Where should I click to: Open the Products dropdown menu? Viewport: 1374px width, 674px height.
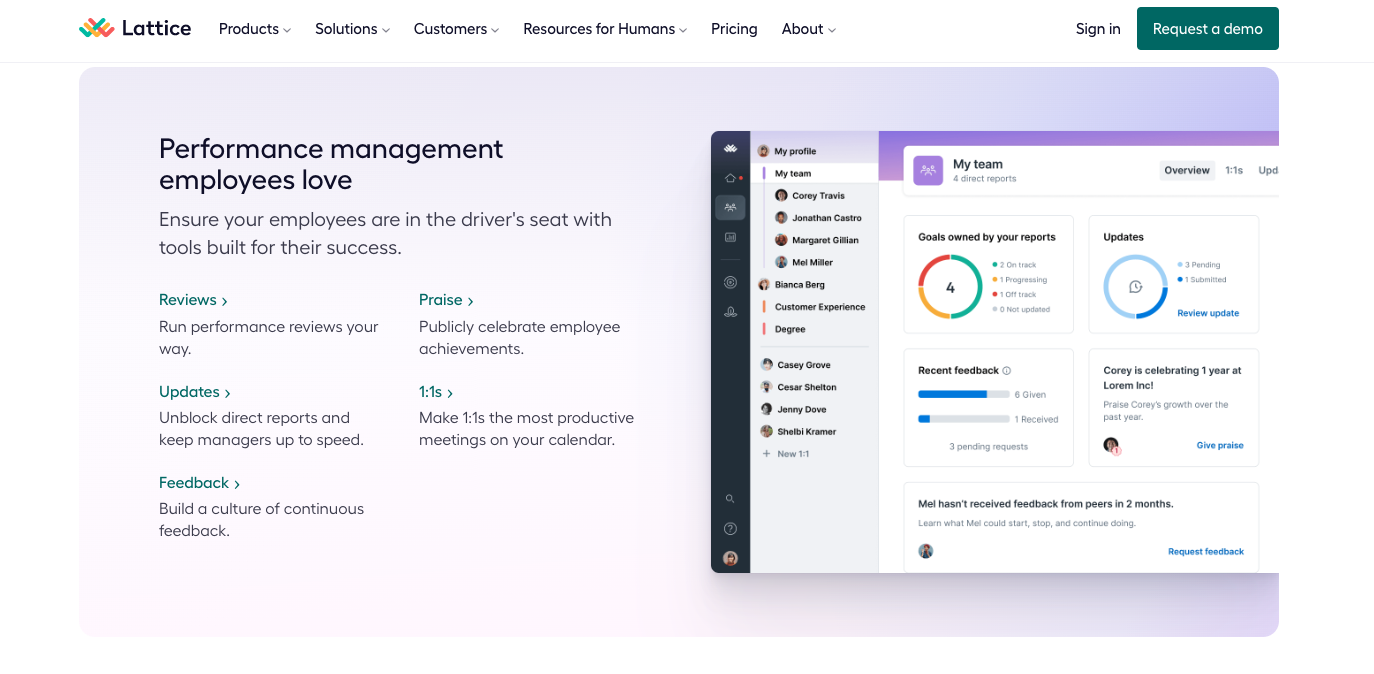click(x=255, y=29)
